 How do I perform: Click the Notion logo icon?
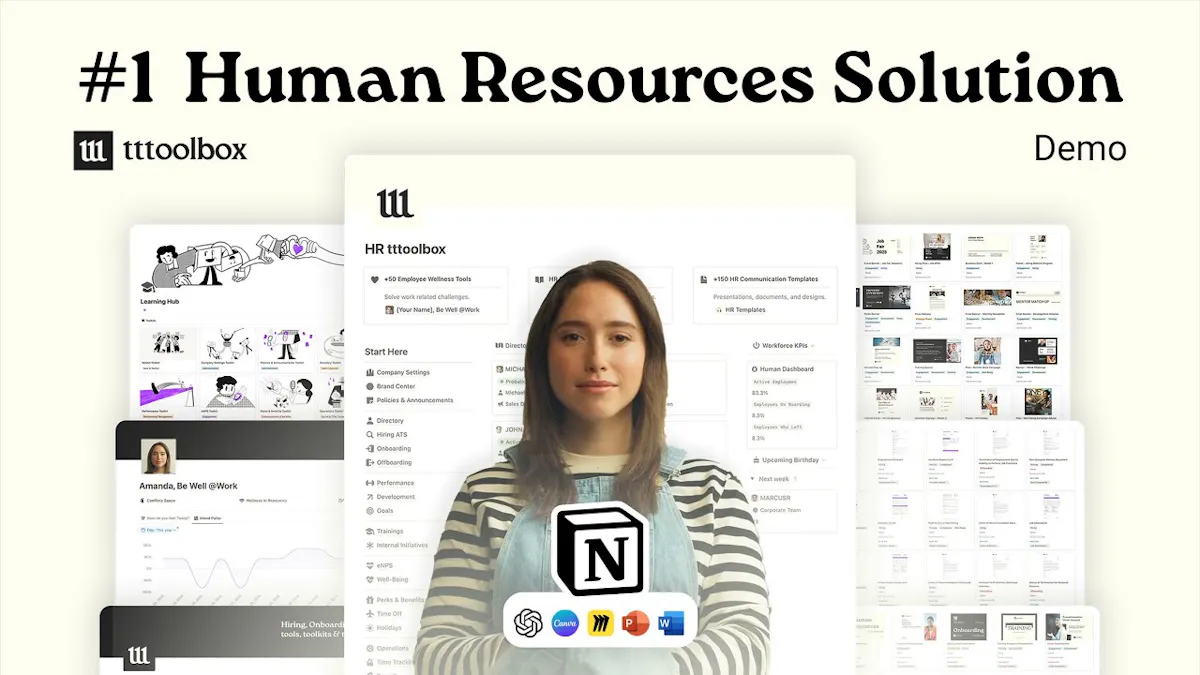click(602, 551)
